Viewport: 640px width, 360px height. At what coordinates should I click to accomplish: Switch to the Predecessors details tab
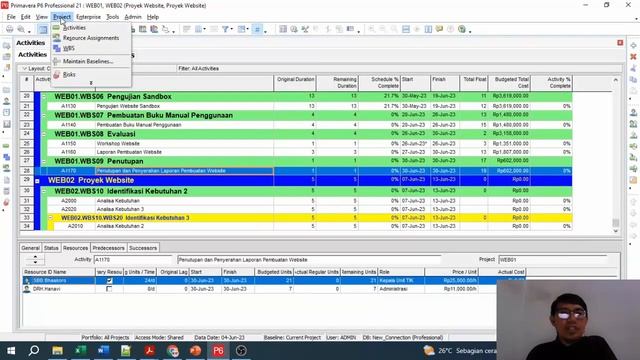(x=108, y=248)
